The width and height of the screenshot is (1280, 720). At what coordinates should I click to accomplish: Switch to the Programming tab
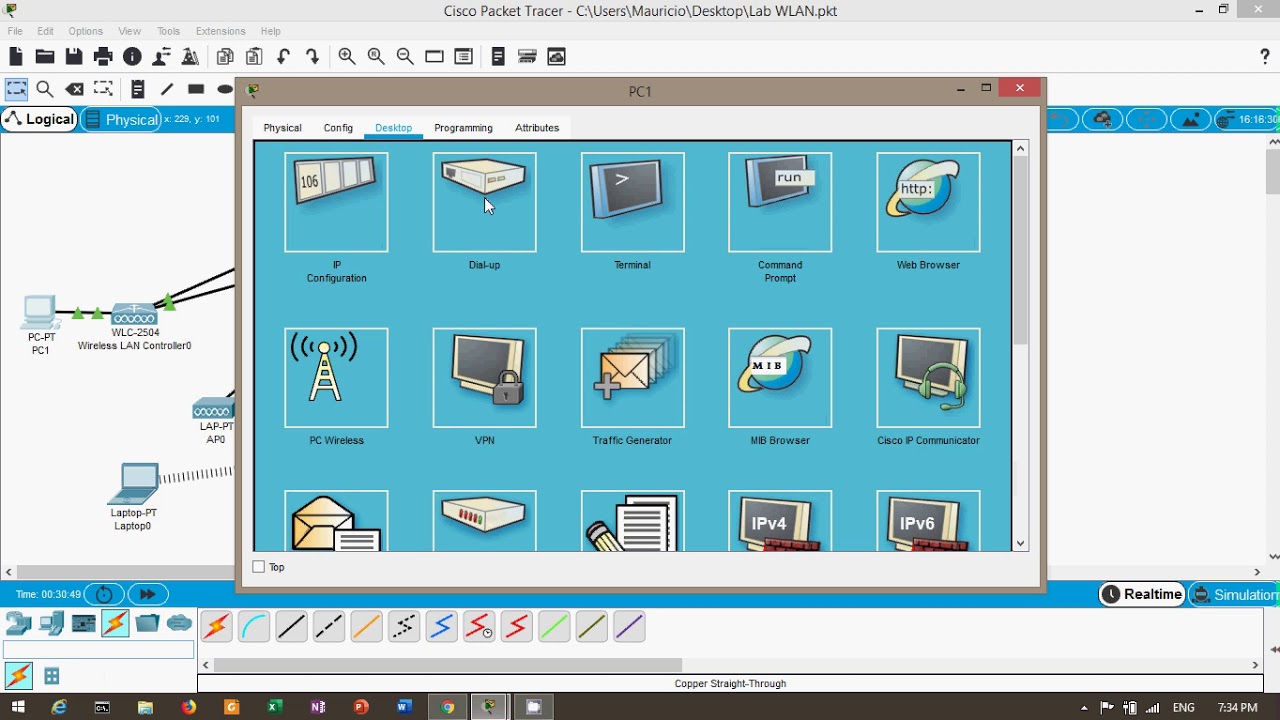point(463,128)
